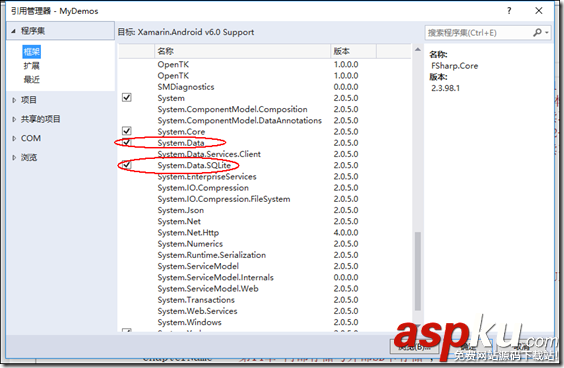564x368 pixels.
Task: Open the search options dropdown arrow
Action: point(547,33)
